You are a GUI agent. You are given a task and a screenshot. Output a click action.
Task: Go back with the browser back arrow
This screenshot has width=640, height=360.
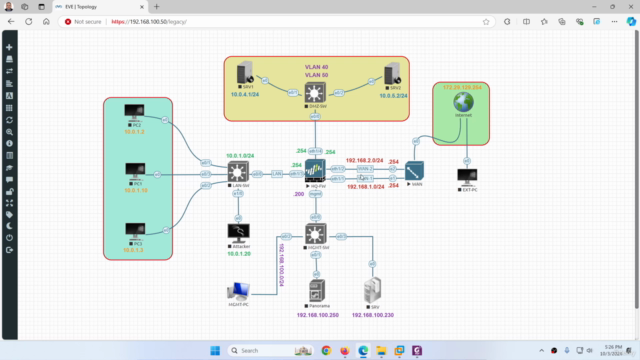pyautogui.click(x=11, y=22)
